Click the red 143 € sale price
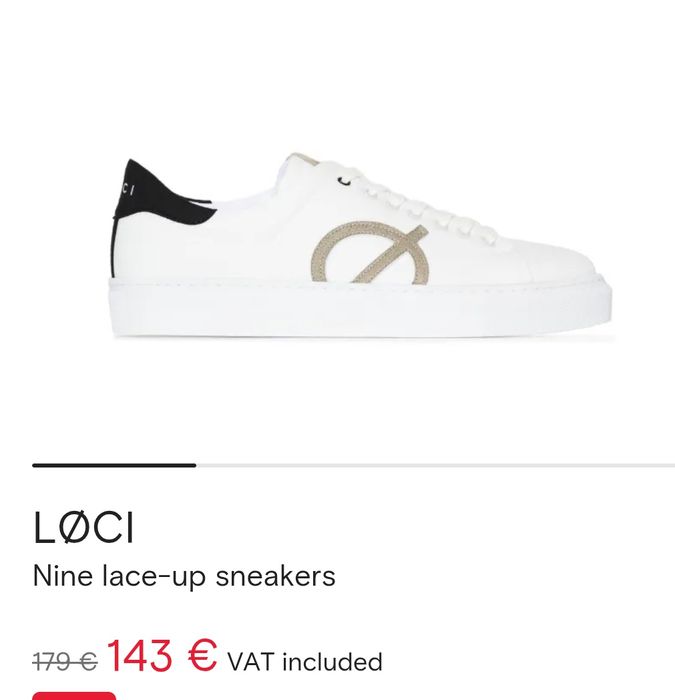 162,655
